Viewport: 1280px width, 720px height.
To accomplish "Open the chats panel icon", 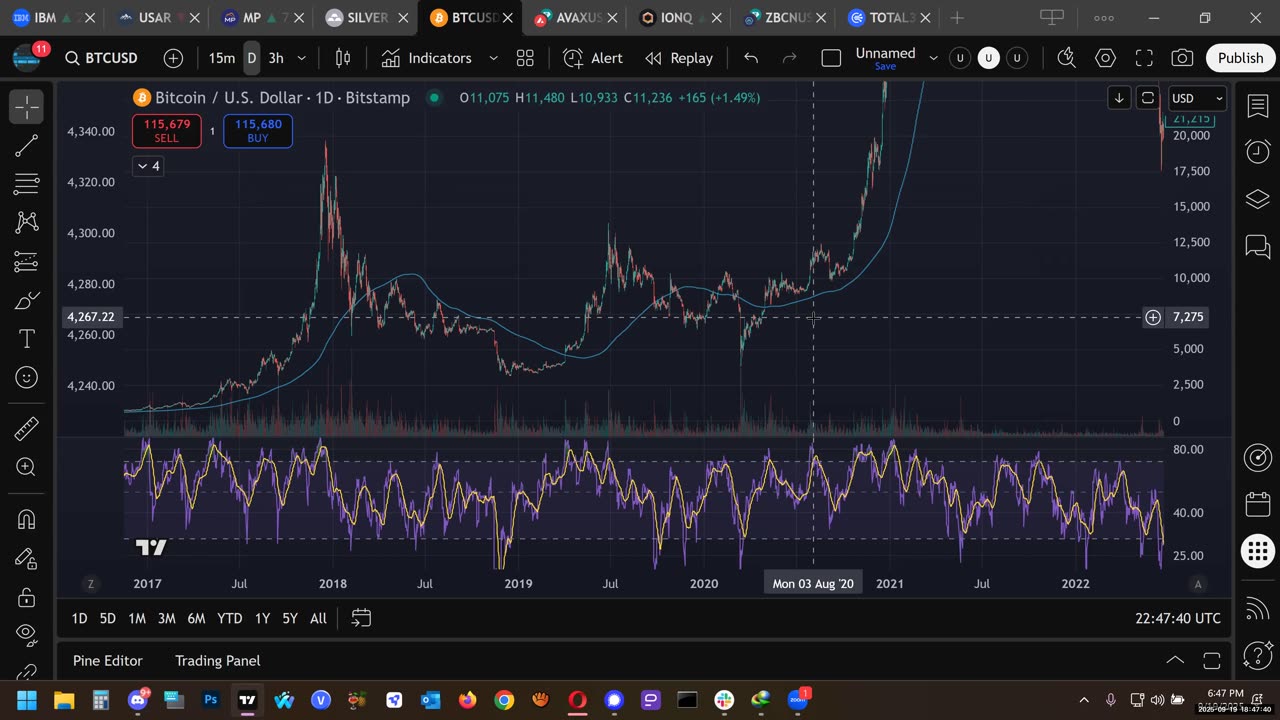I will coord(1258,246).
